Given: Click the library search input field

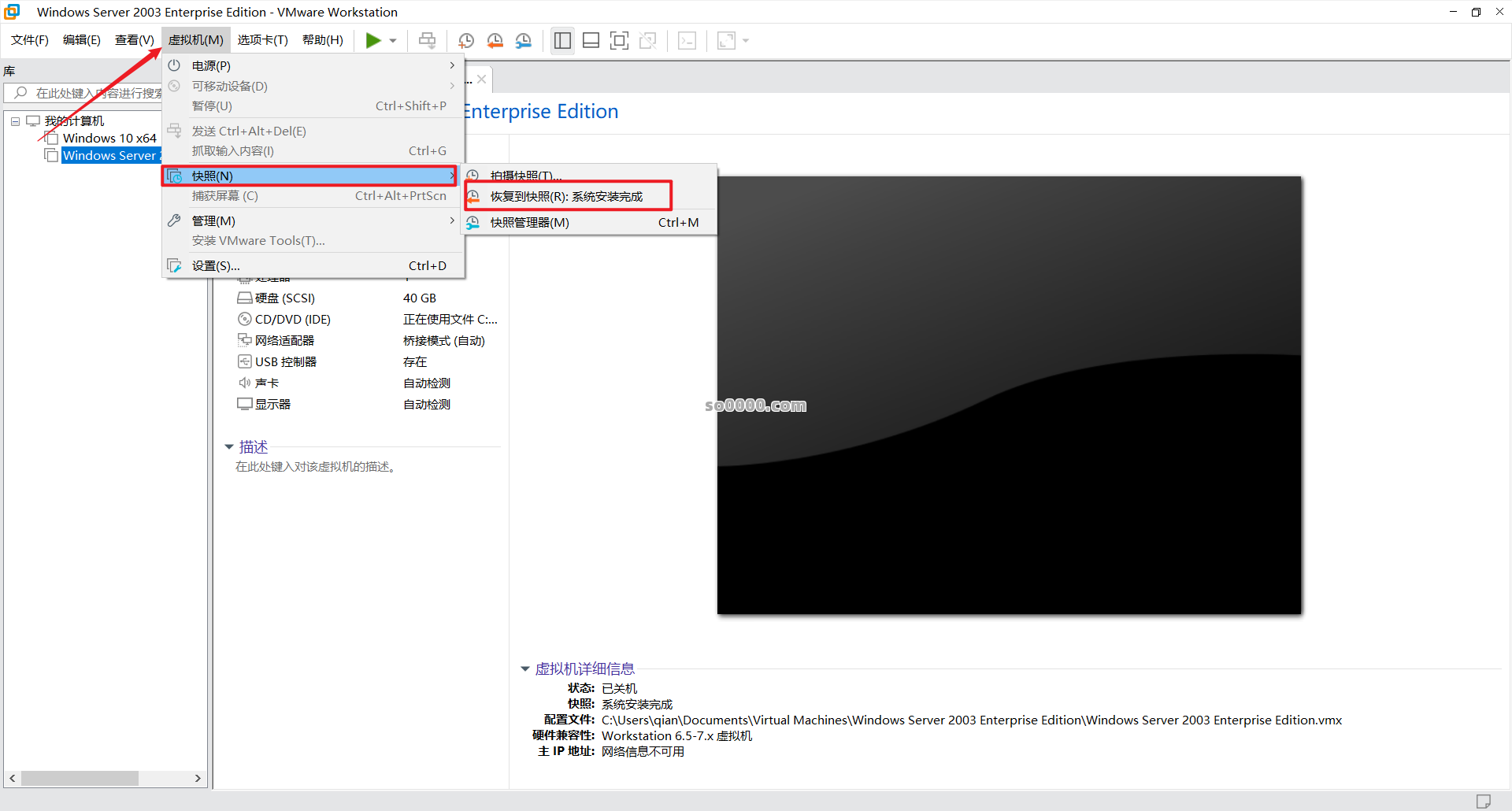Looking at the screenshot, I should point(94,92).
